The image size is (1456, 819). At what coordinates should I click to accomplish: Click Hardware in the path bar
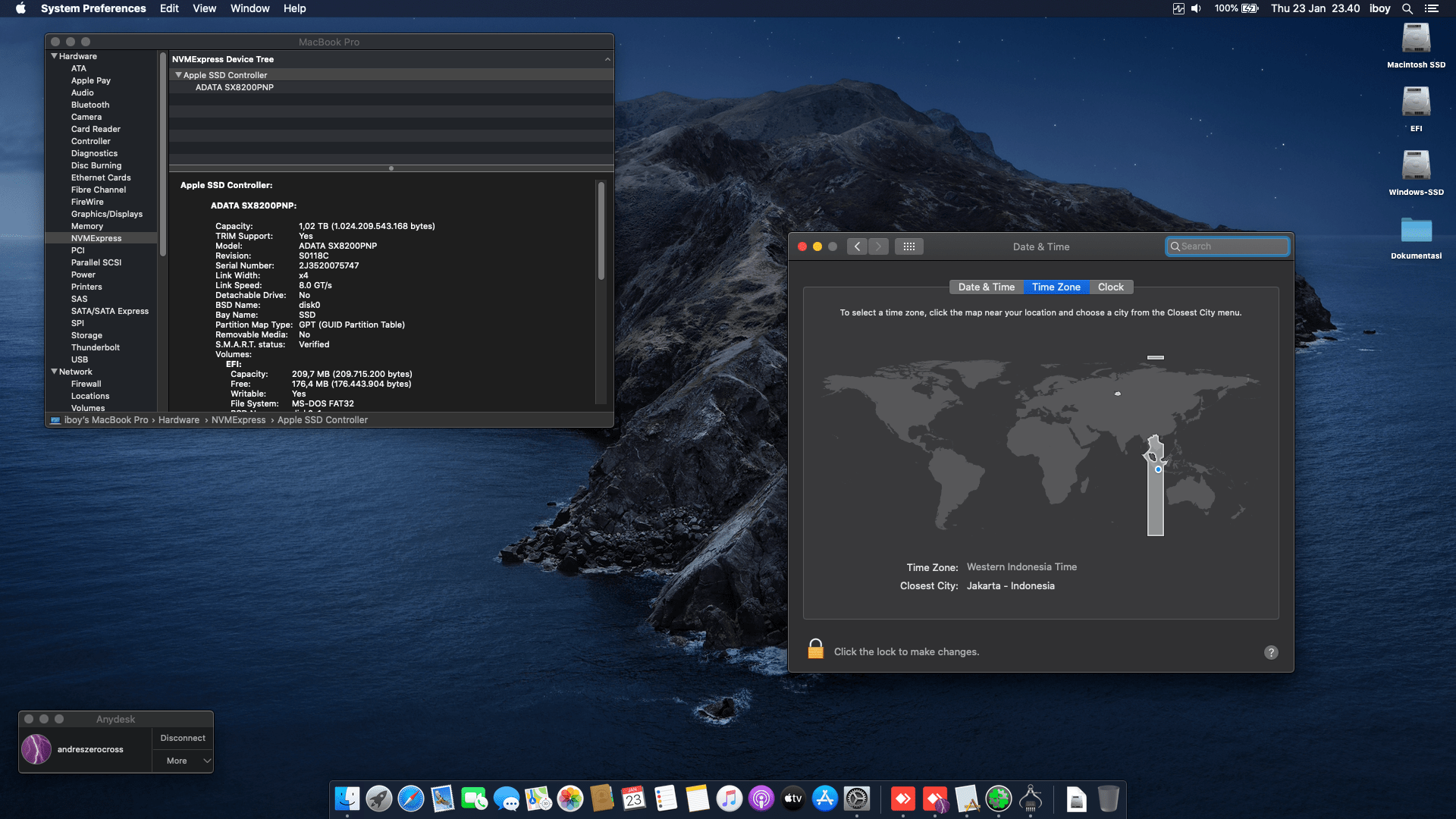pyautogui.click(x=179, y=420)
